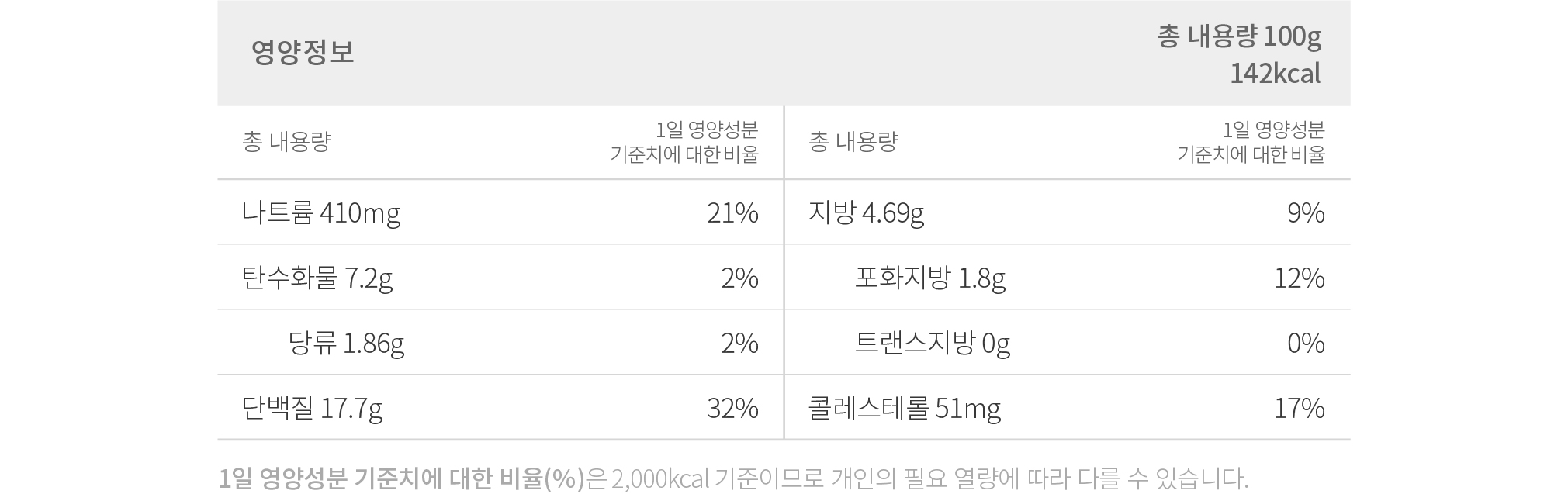The height and width of the screenshot is (494, 1568).
Task: Click the 당류 1.86g entry
Action: pos(346,343)
